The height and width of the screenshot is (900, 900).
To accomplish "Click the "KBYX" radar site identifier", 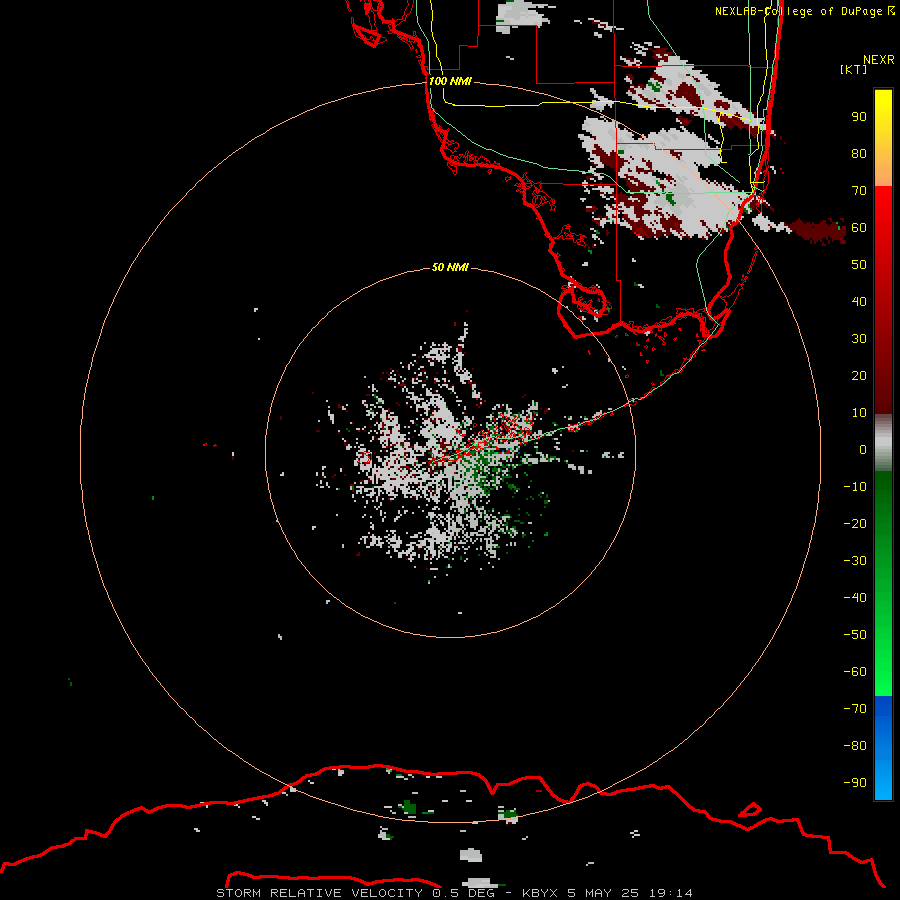I will 540,893.
